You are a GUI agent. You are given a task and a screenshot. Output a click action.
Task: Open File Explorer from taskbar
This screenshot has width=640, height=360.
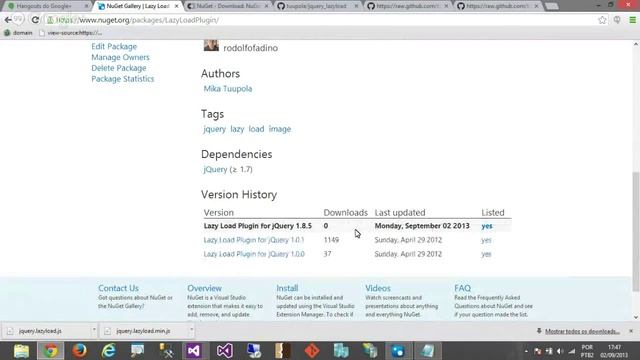[21, 351]
